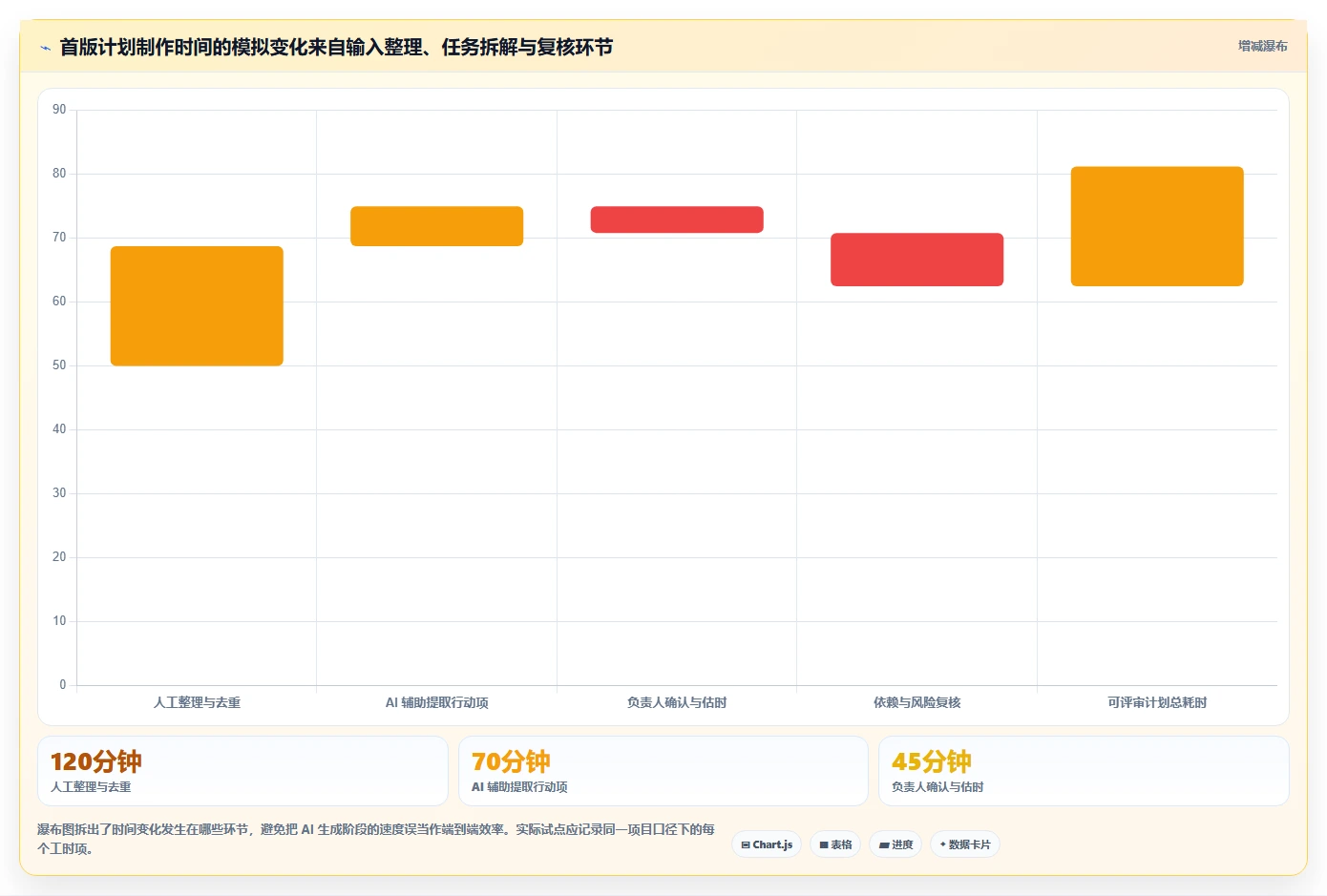Image resolution: width=1327 pixels, height=896 pixels.
Task: Click x-axis label 人工整理与去重
Action: (197, 702)
